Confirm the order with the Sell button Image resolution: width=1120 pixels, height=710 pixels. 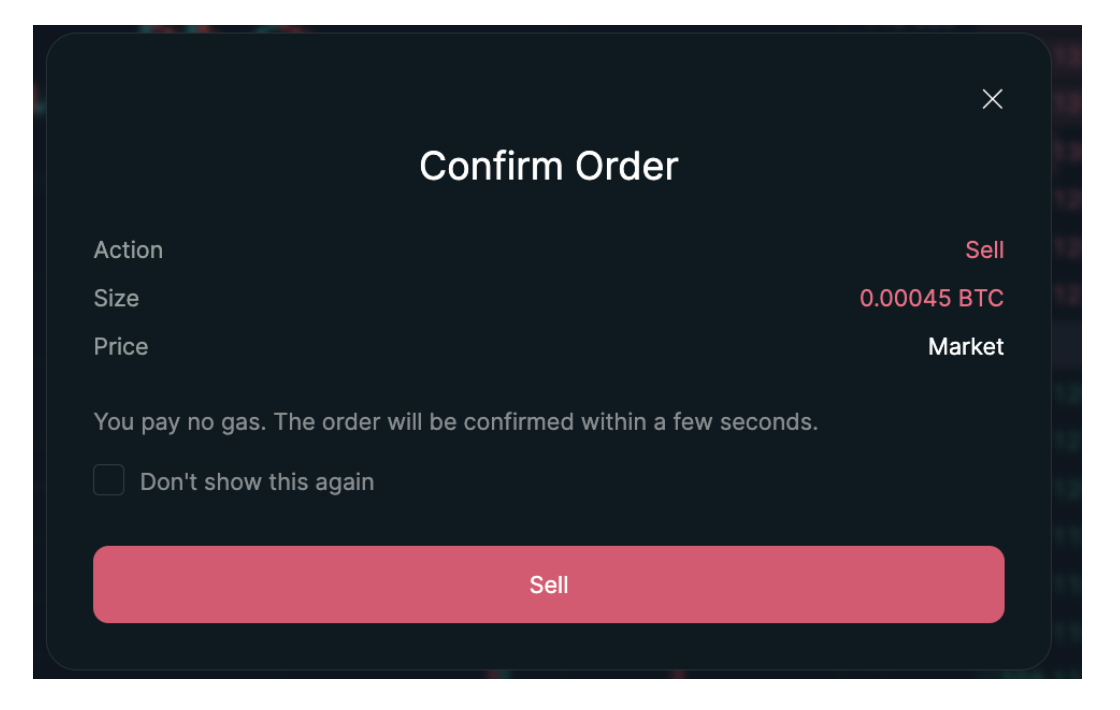point(548,584)
